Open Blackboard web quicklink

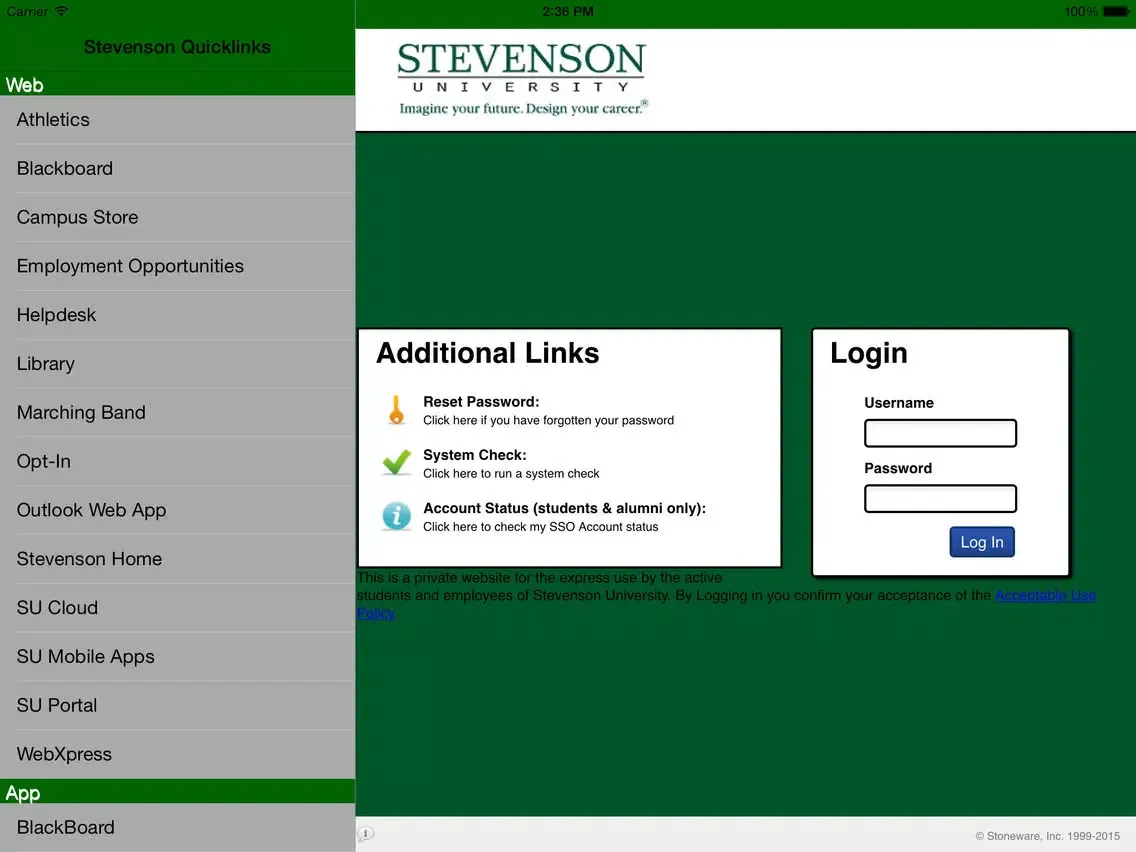click(x=178, y=168)
